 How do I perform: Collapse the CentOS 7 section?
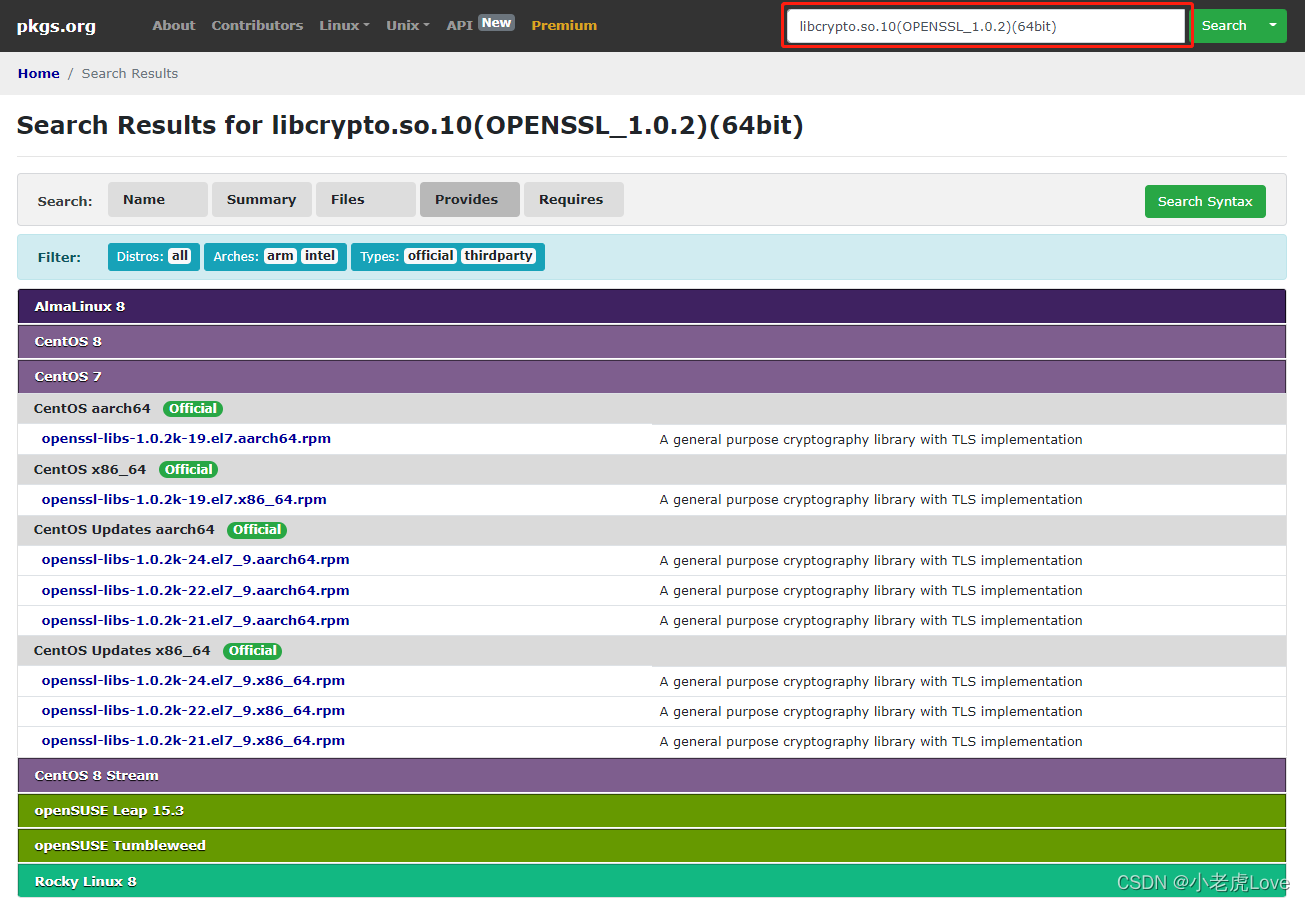(652, 376)
